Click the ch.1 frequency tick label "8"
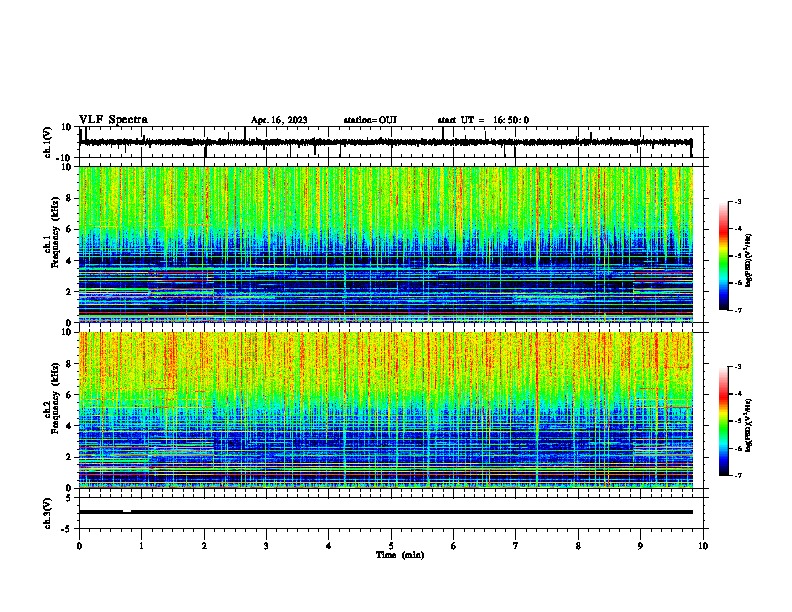 point(69,198)
